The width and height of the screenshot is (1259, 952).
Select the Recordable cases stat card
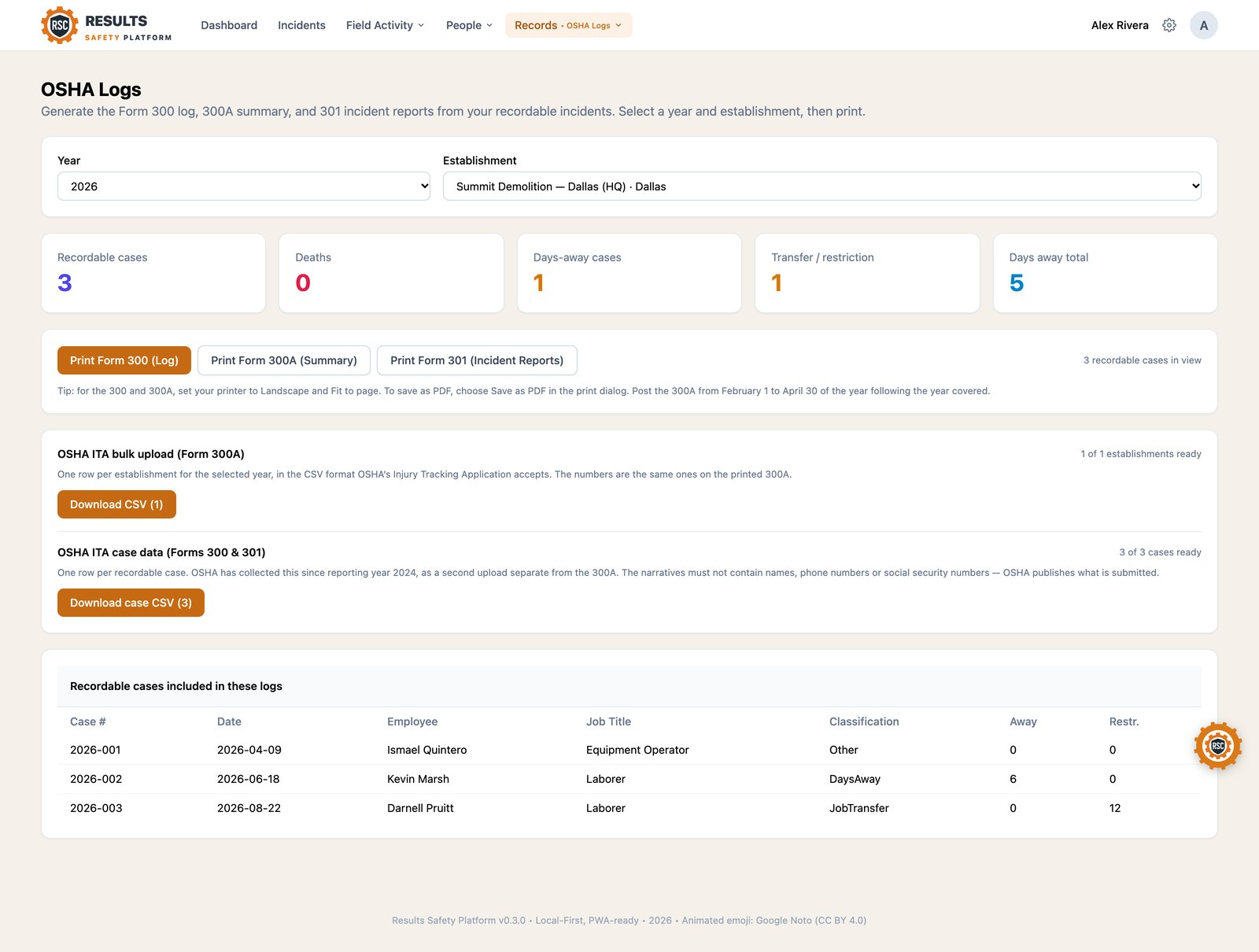(153, 273)
